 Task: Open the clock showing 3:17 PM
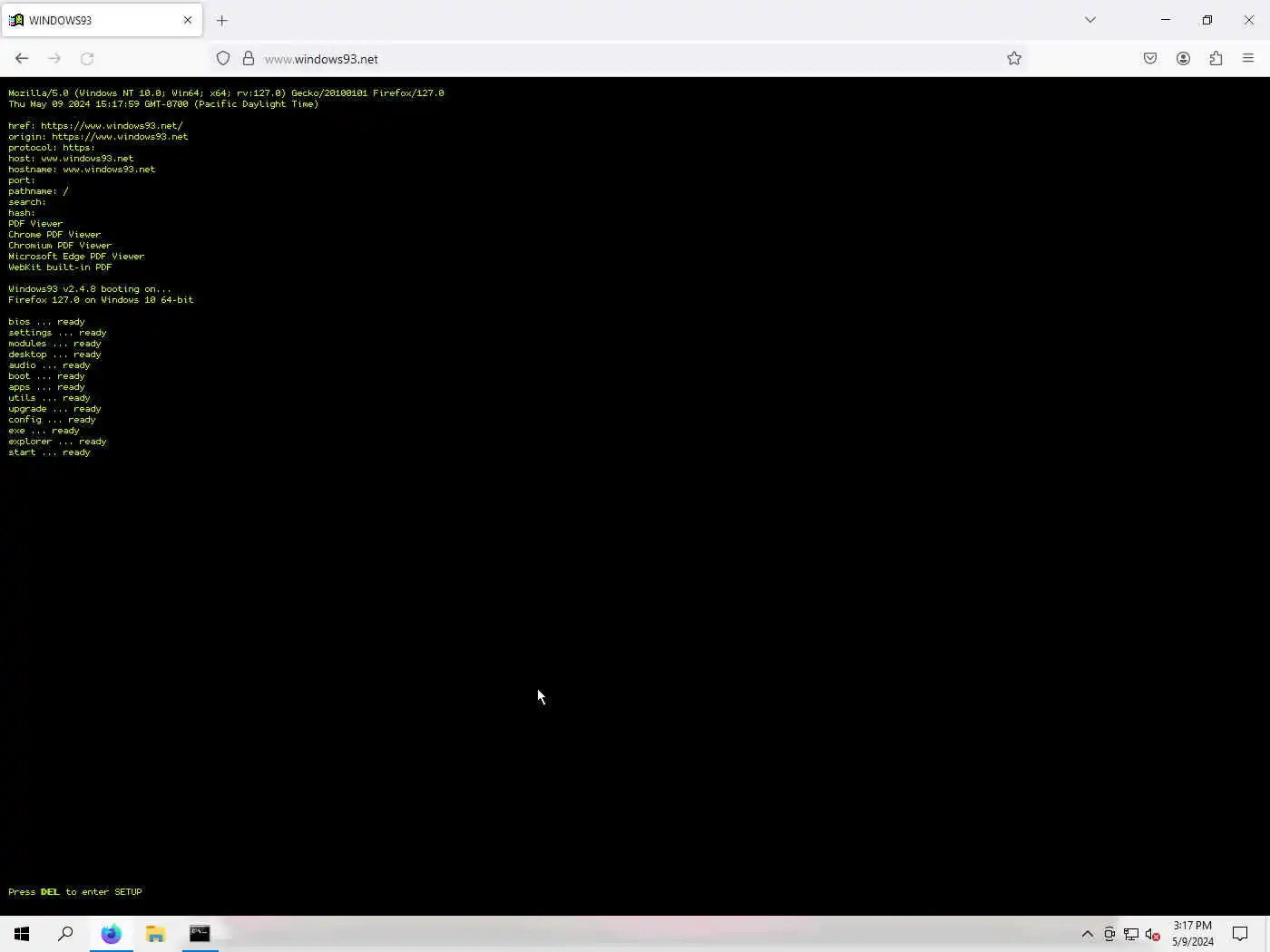coord(1192,934)
